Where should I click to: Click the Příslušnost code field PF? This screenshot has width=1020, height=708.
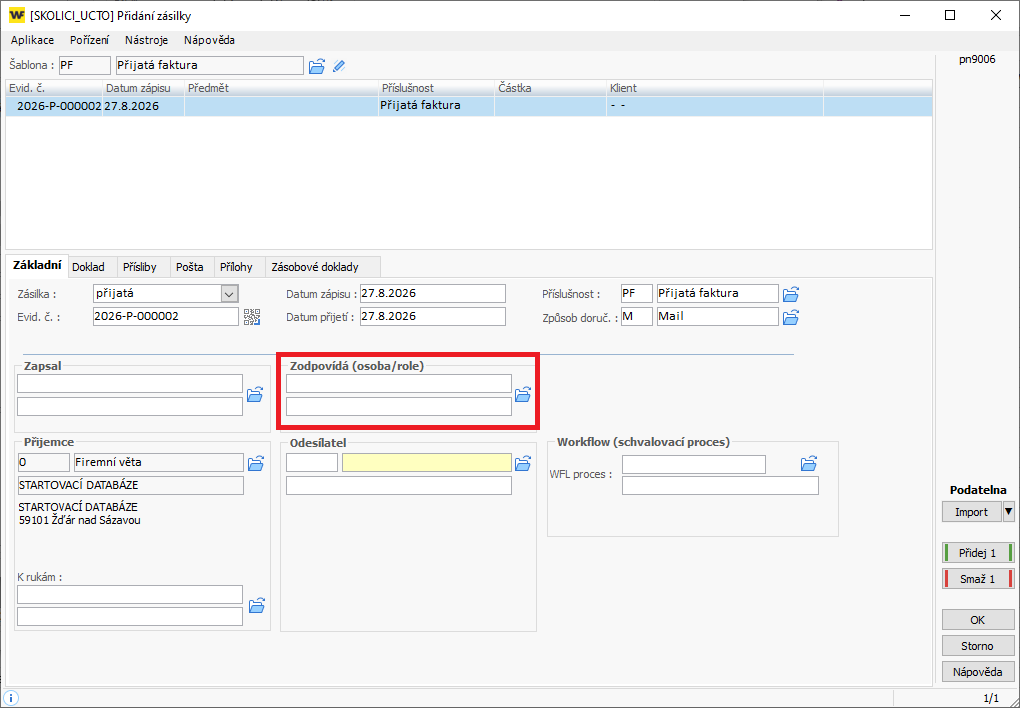pyautogui.click(x=636, y=293)
